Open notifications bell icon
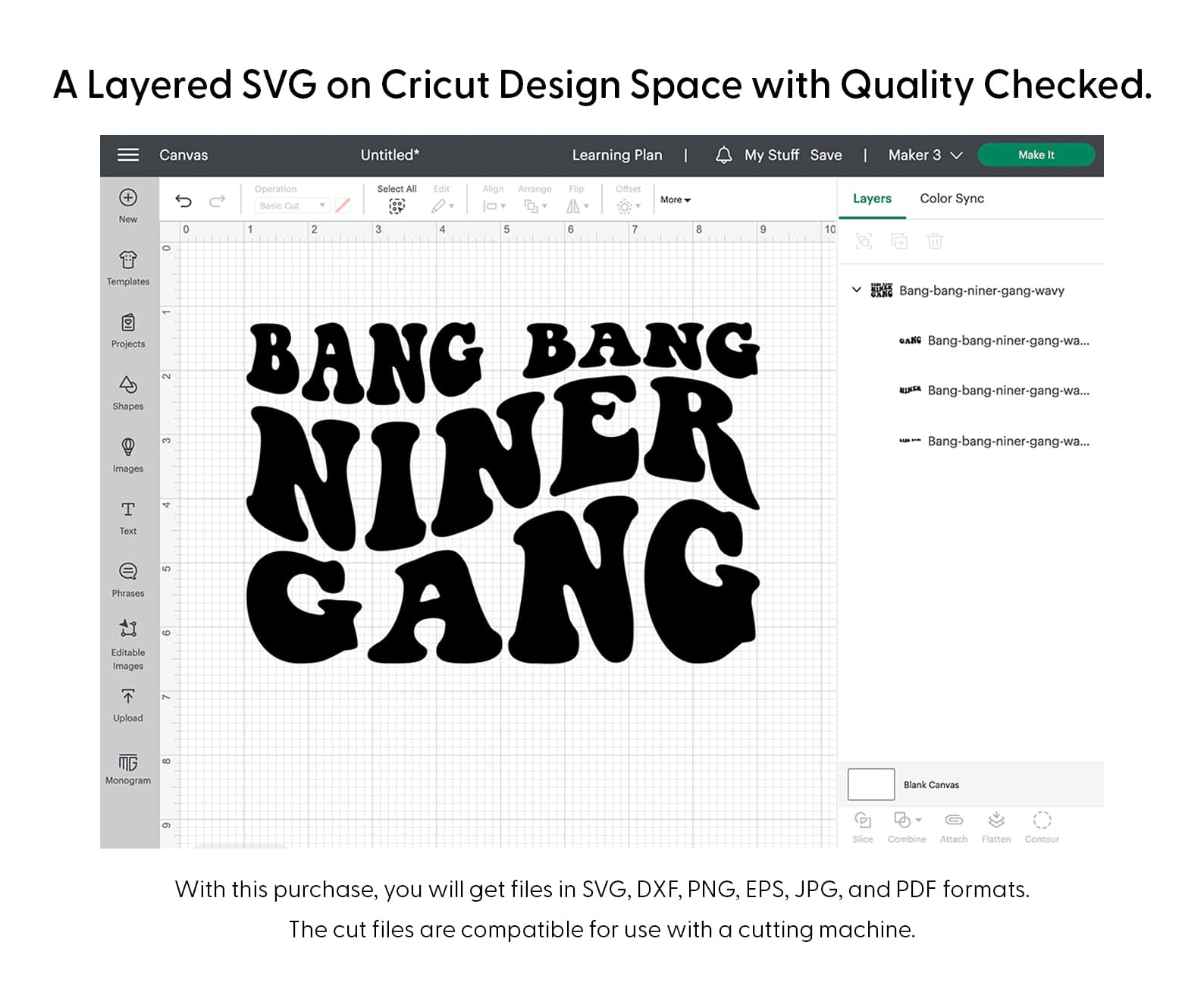Screen dimensions: 1204x992 723,155
